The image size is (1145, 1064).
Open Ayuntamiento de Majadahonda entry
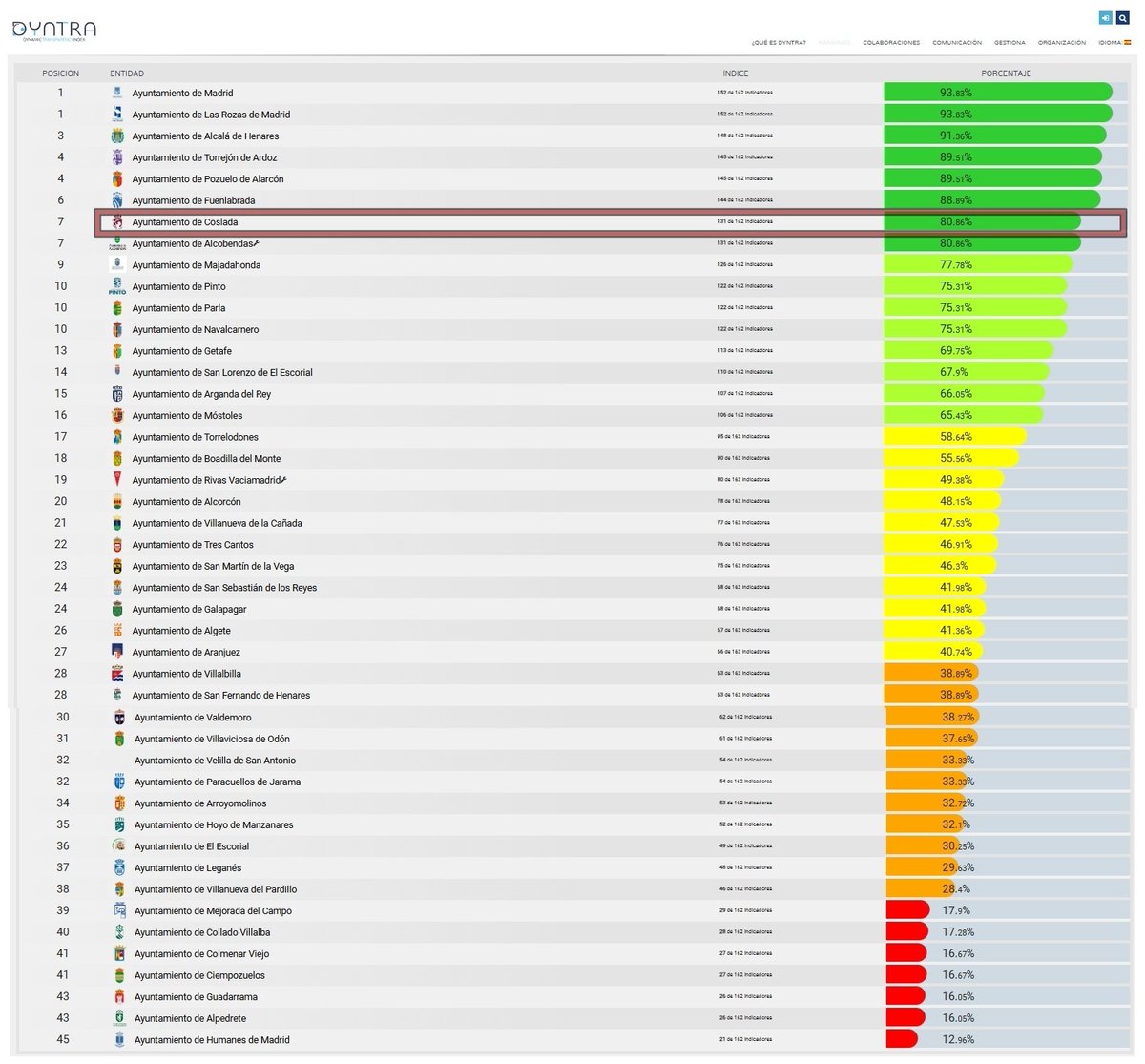(196, 265)
